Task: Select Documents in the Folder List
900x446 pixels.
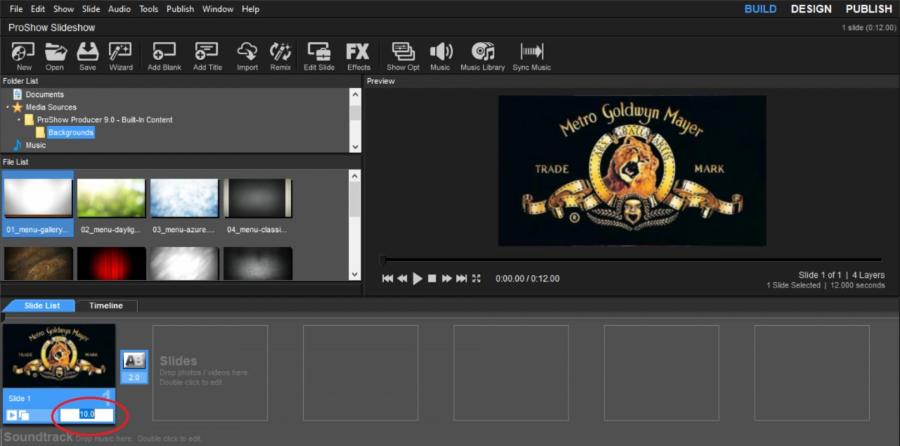Action: coord(45,95)
